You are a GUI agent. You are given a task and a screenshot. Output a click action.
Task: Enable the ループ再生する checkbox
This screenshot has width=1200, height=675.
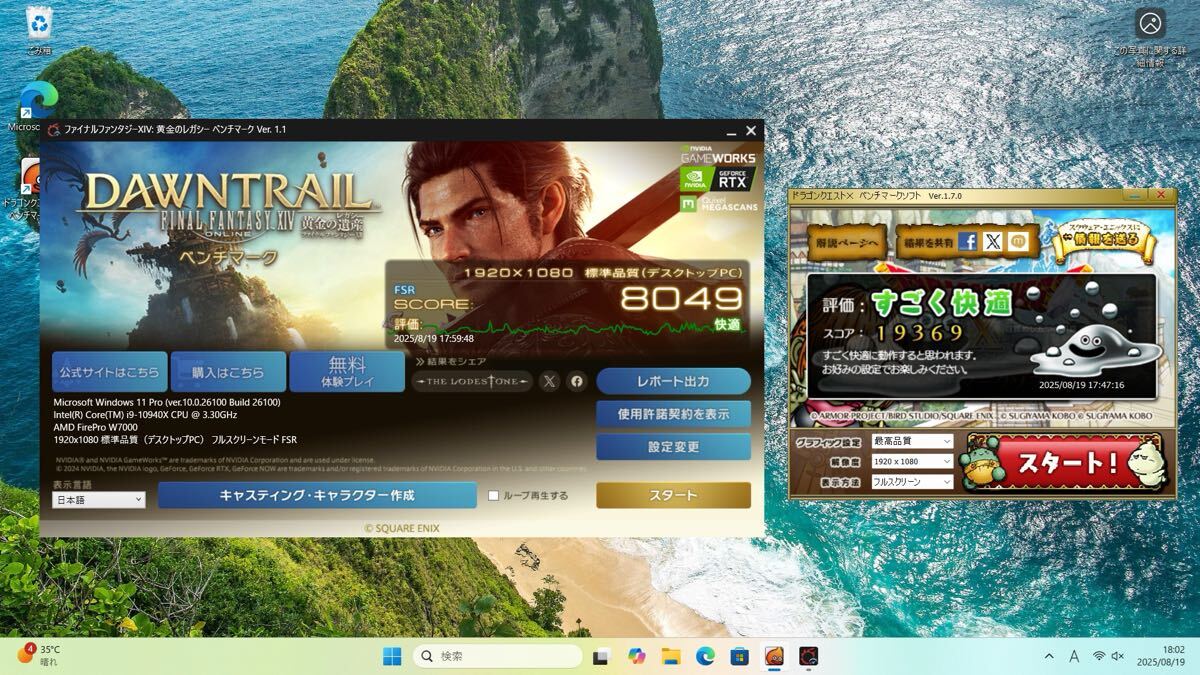tap(493, 495)
